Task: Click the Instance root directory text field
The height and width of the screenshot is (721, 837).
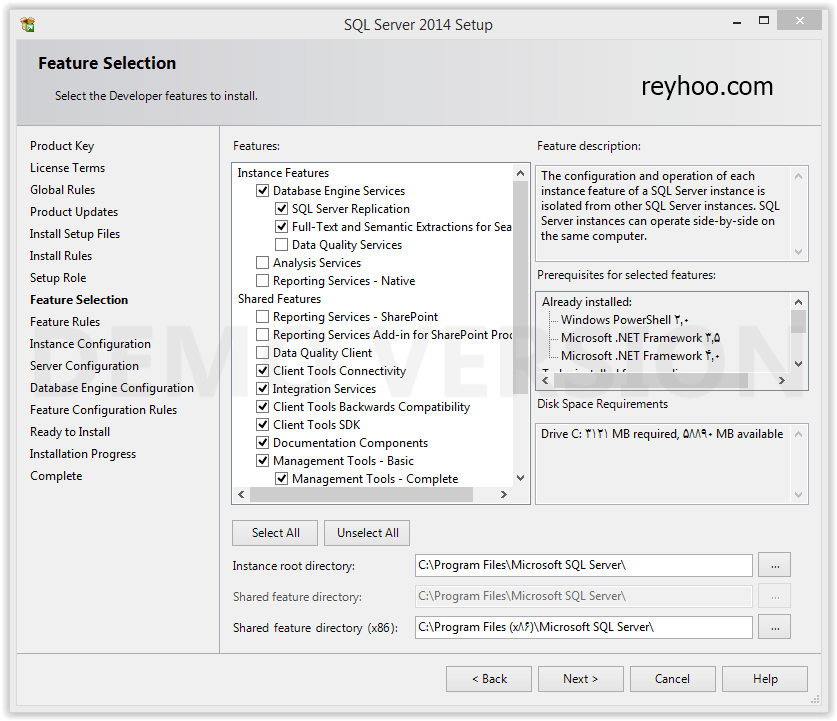Action: 583,566
